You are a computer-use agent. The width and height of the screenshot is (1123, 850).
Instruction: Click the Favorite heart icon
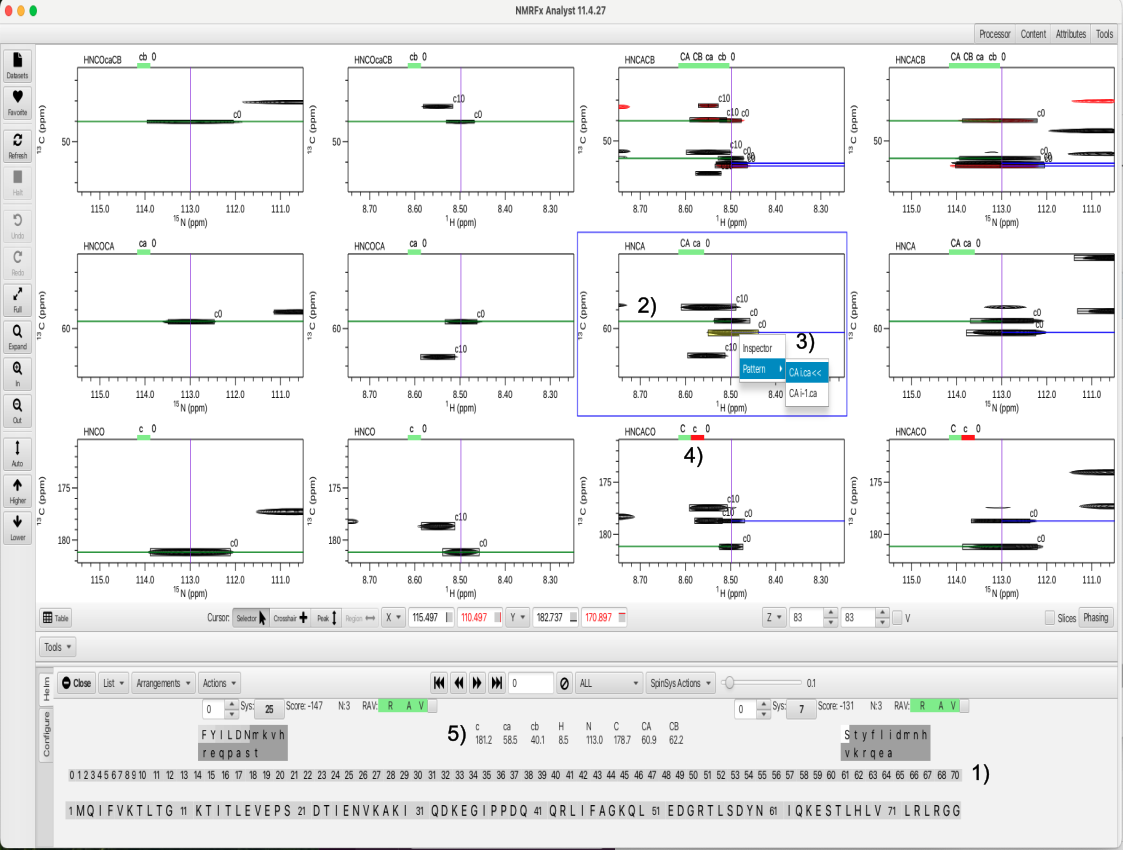[17, 101]
